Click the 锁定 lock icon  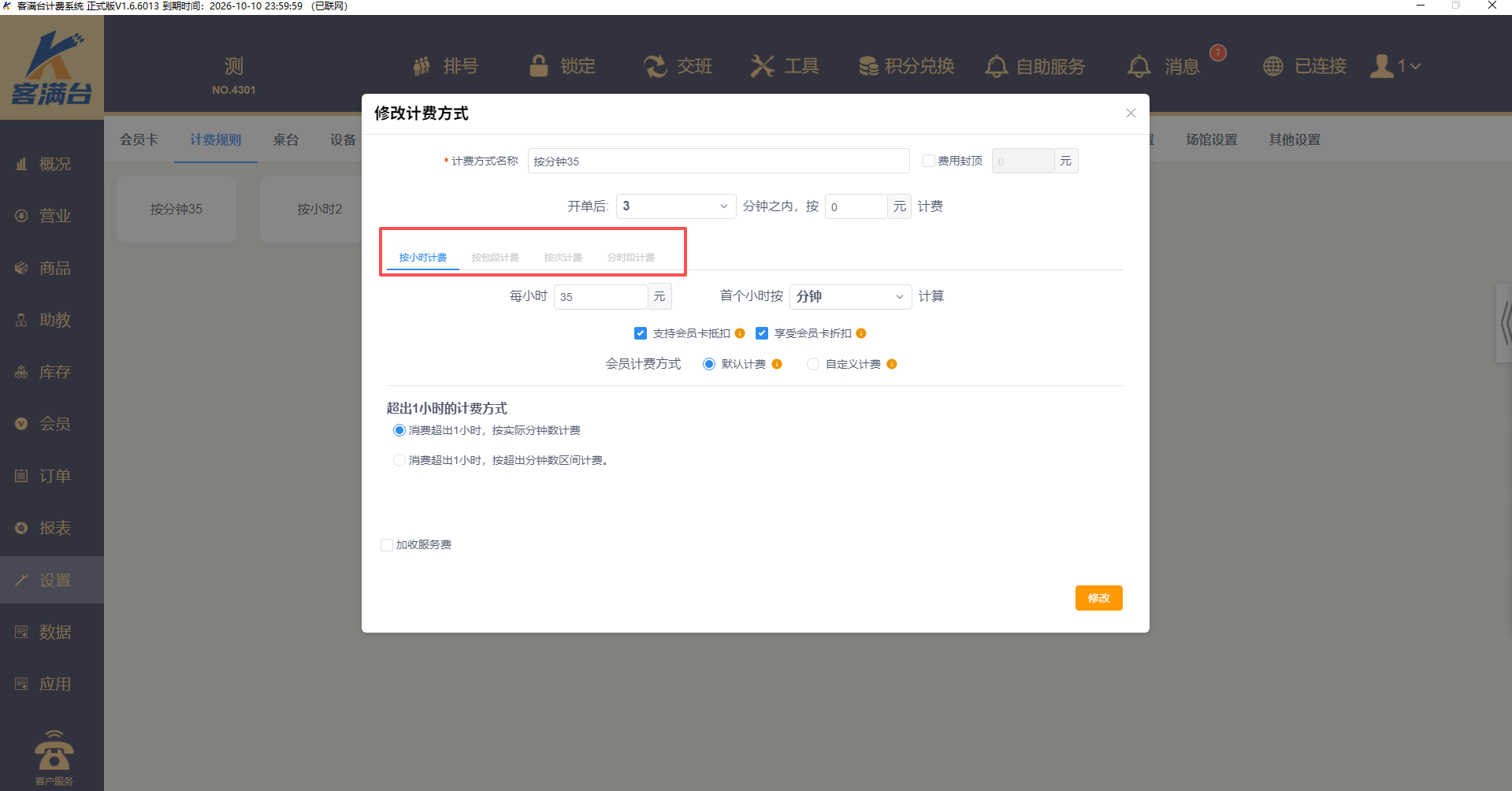click(539, 66)
